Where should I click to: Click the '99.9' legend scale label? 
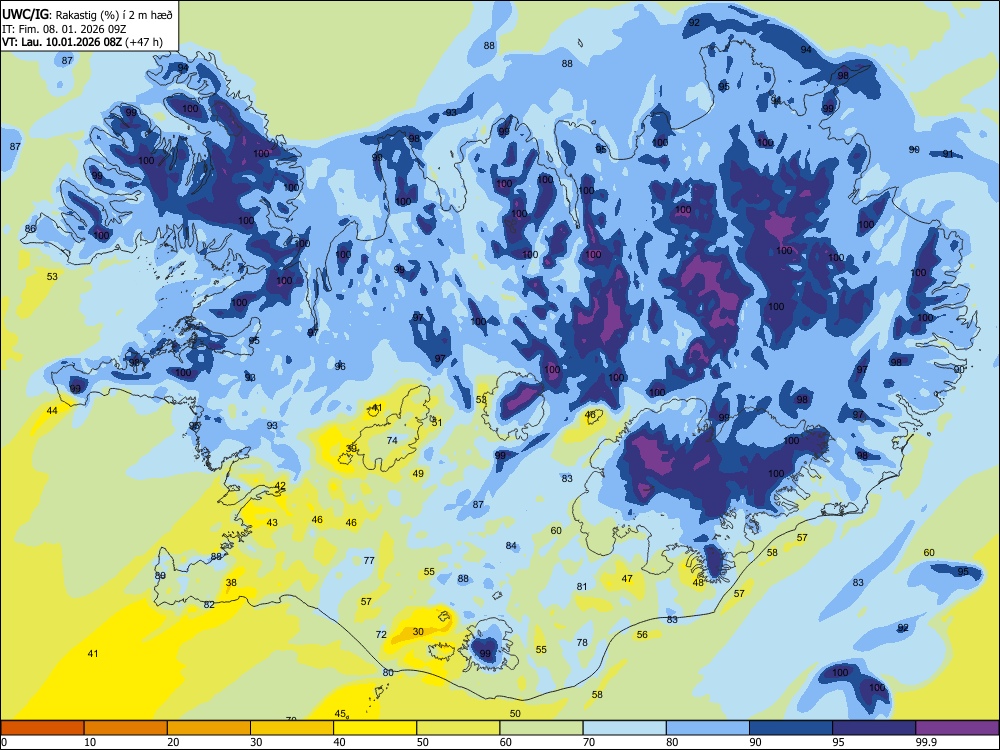[926, 742]
